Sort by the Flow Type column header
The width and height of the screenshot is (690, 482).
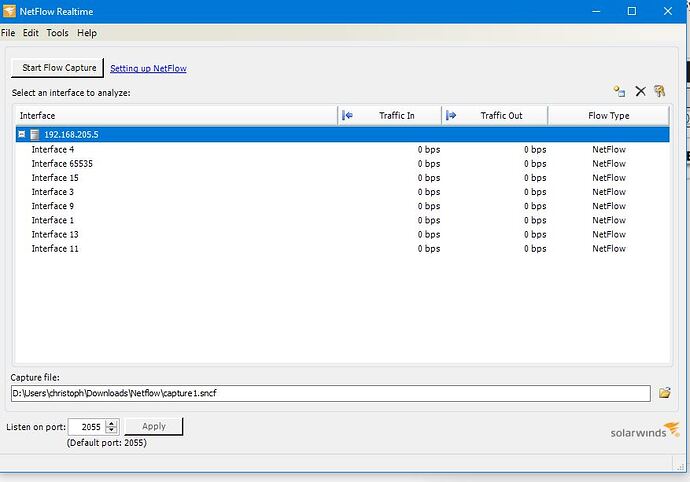(608, 116)
